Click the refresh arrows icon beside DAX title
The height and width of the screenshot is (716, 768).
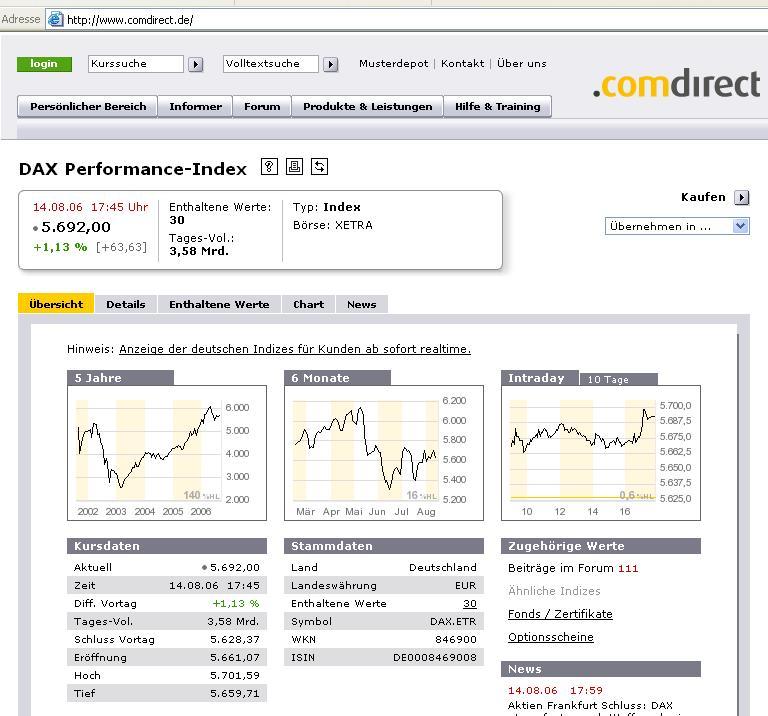(x=319, y=167)
